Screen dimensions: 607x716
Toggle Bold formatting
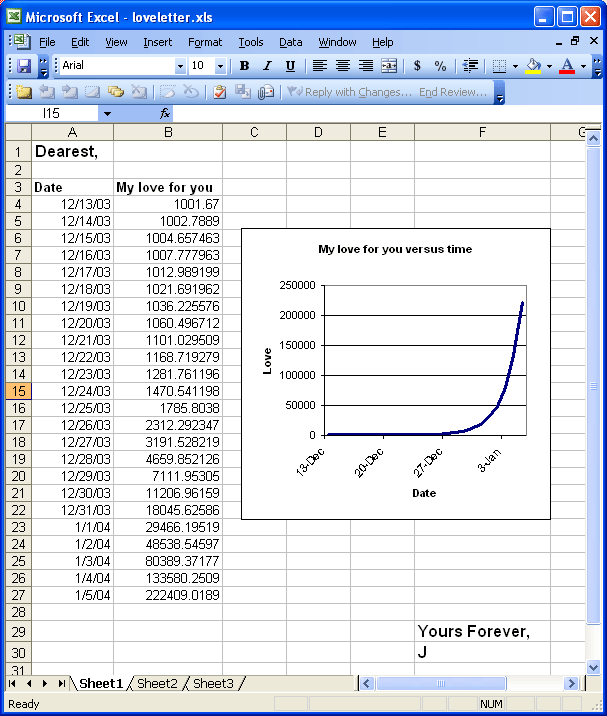[x=245, y=66]
